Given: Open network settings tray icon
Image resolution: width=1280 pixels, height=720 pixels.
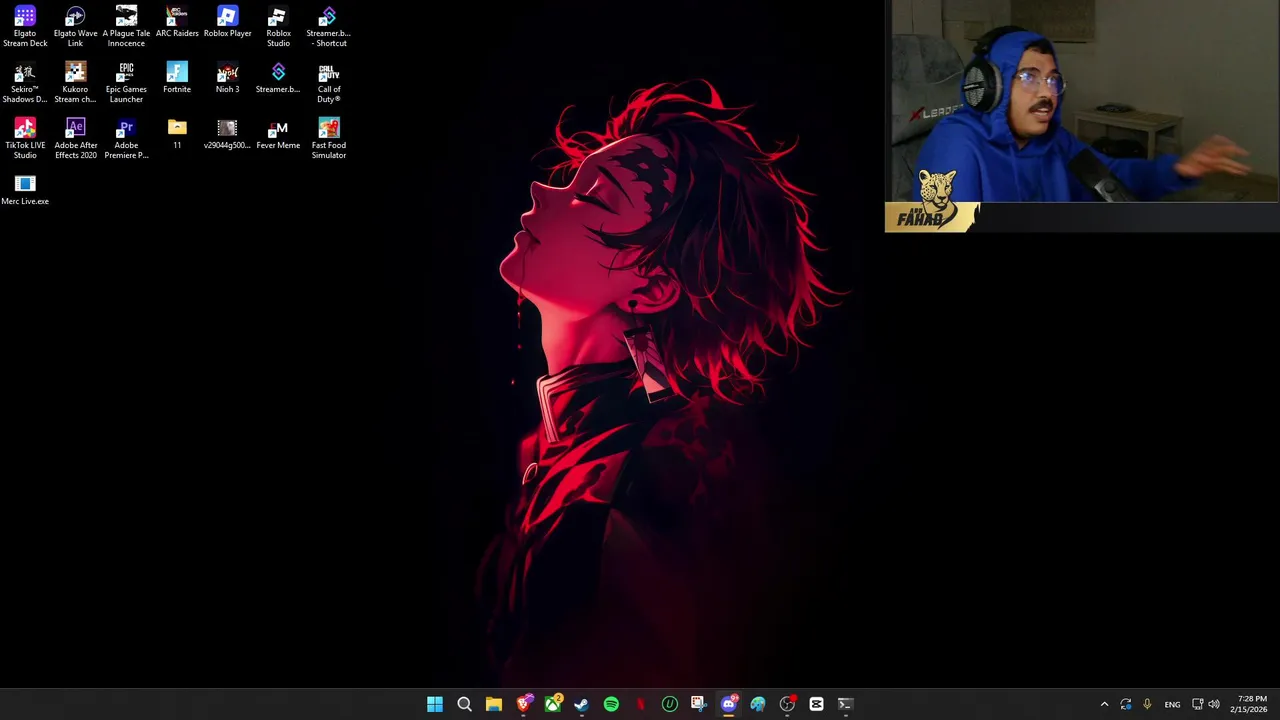Looking at the screenshot, I should (1197, 704).
